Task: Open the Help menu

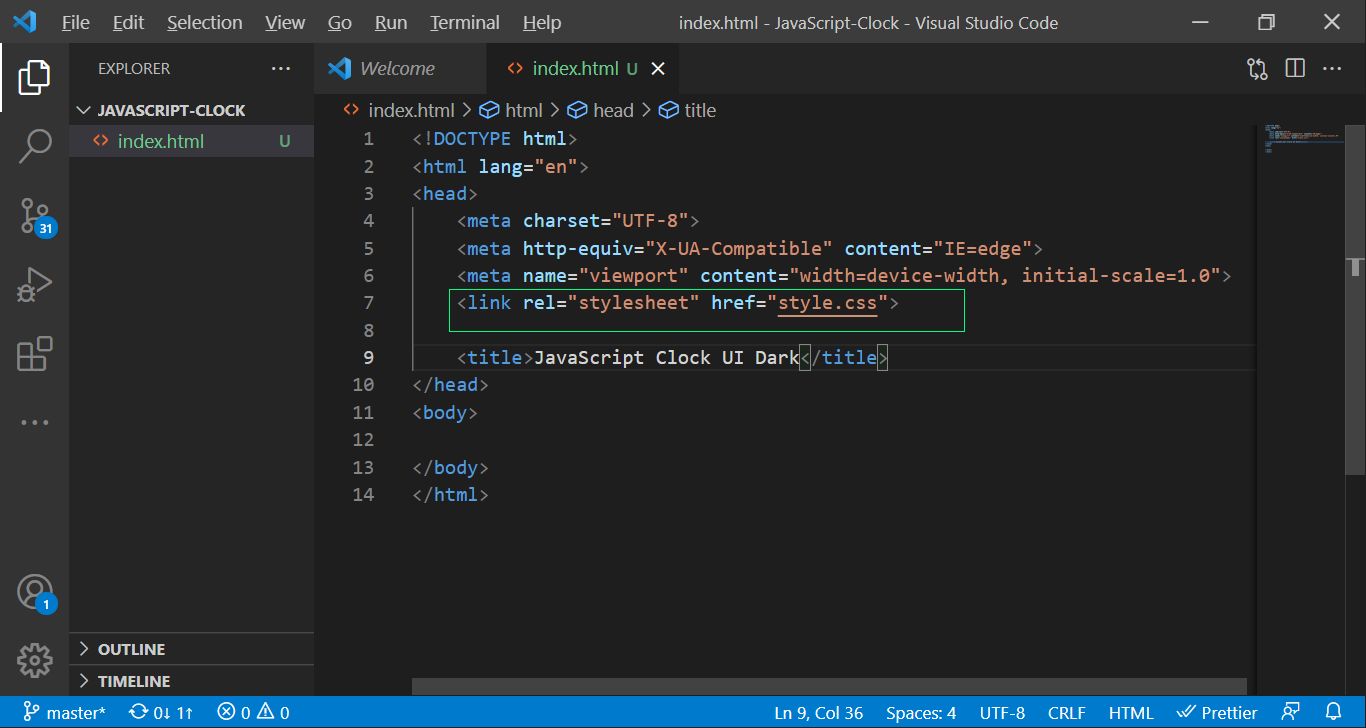Action: 542,22
